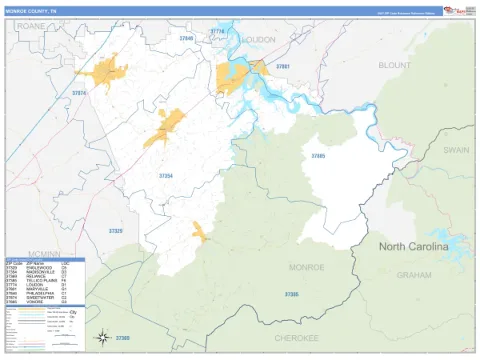
Task: Click the MONROE COUNTY, TN title text
Action: (31, 11)
